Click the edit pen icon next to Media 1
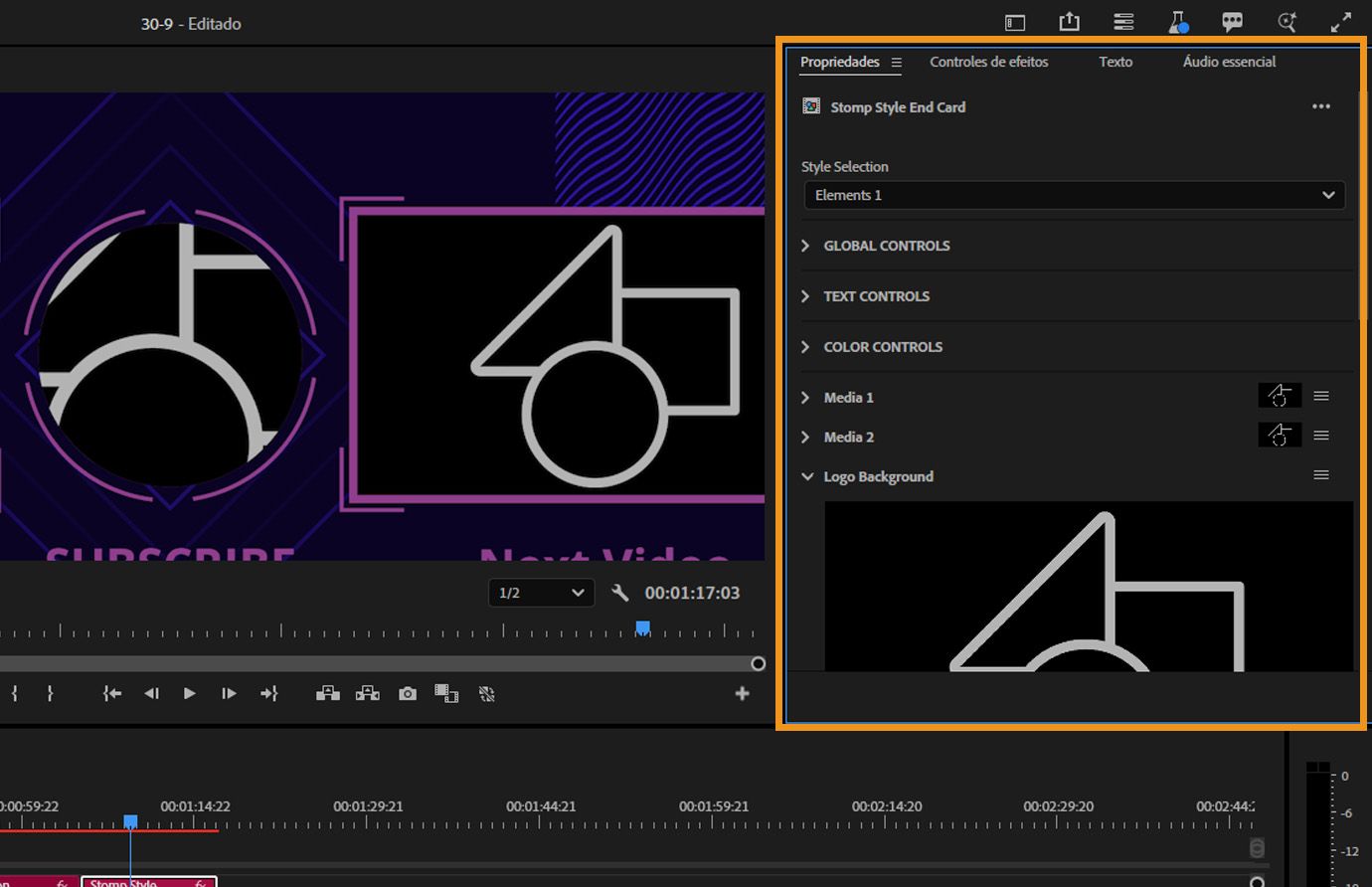 pyautogui.click(x=1280, y=395)
